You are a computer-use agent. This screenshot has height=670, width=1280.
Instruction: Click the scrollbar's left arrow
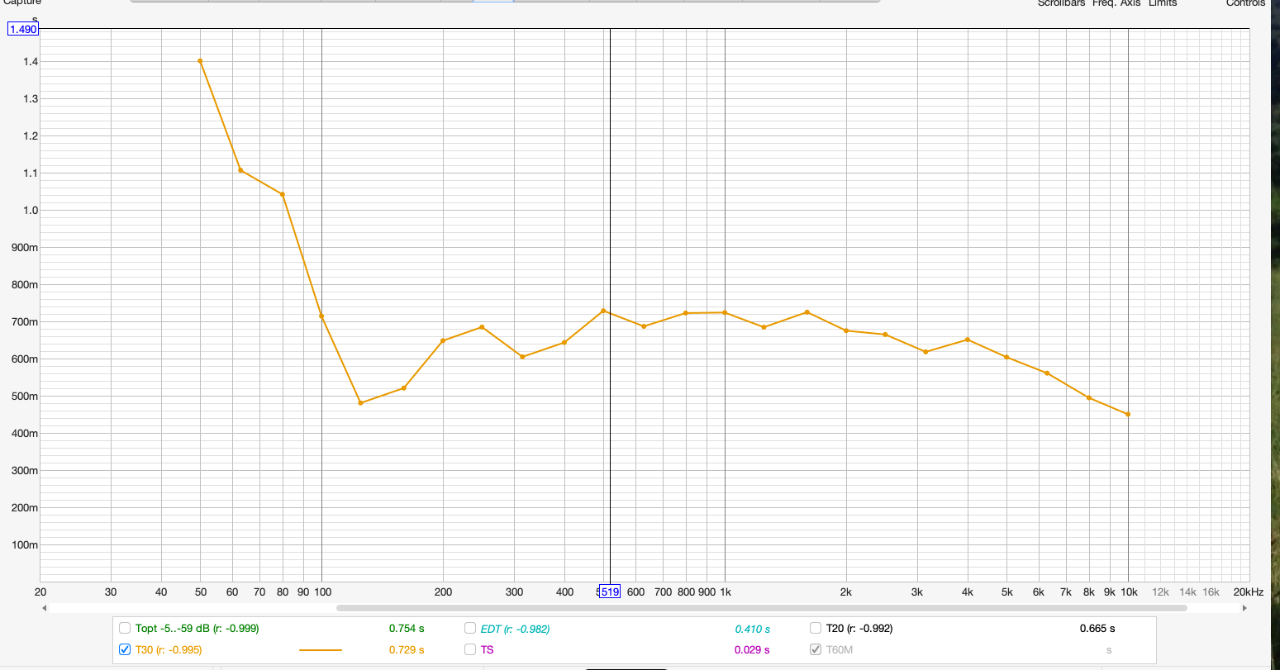43,607
